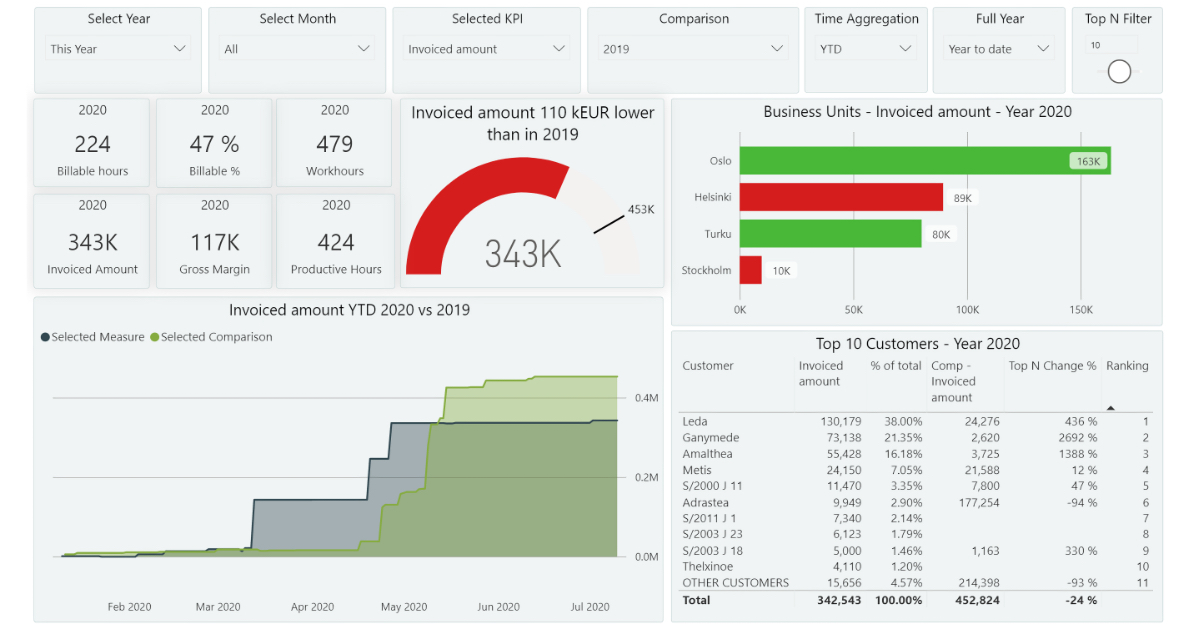
Task: Click the Ranking column sort arrow
Action: (x=1110, y=407)
